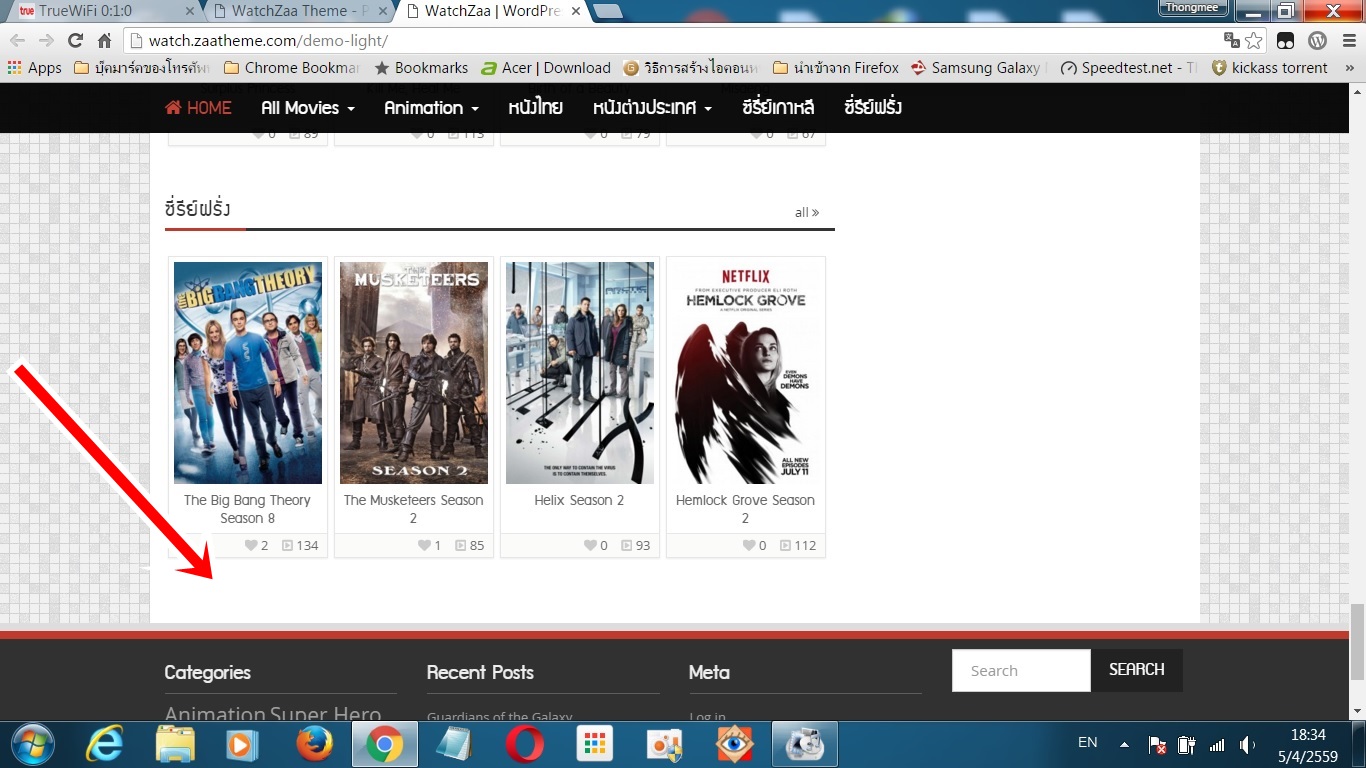Click The Big Bang Theory poster thumbnail

click(248, 373)
